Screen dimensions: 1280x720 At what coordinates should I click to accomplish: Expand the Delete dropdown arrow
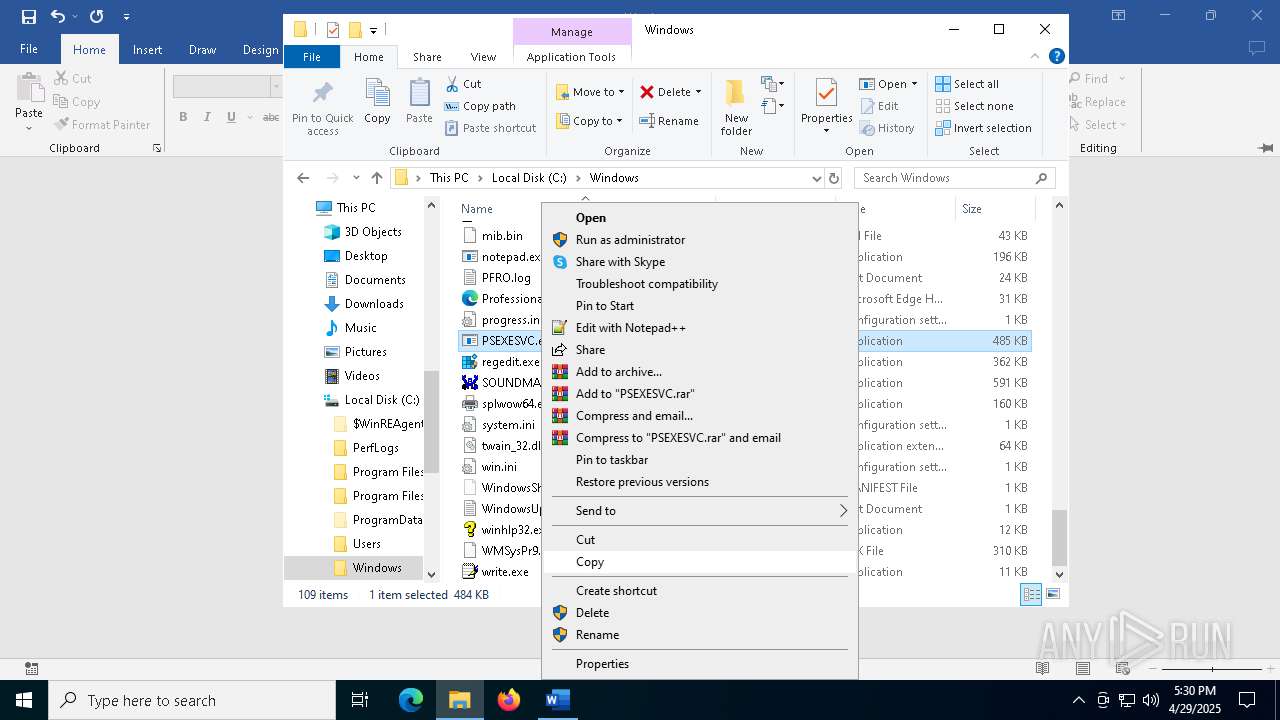698,92
